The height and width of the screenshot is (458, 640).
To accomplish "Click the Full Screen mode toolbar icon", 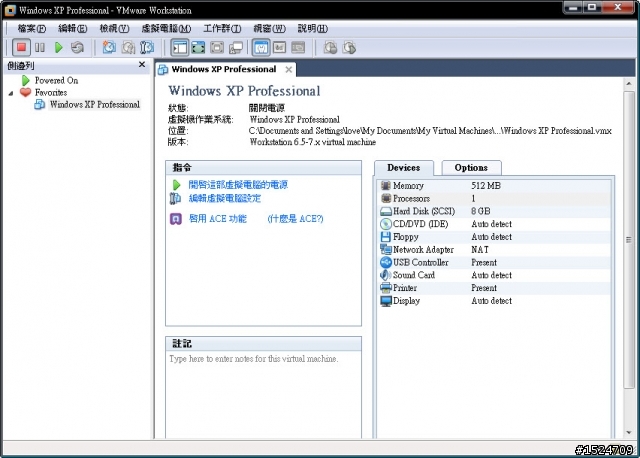I will 198,48.
